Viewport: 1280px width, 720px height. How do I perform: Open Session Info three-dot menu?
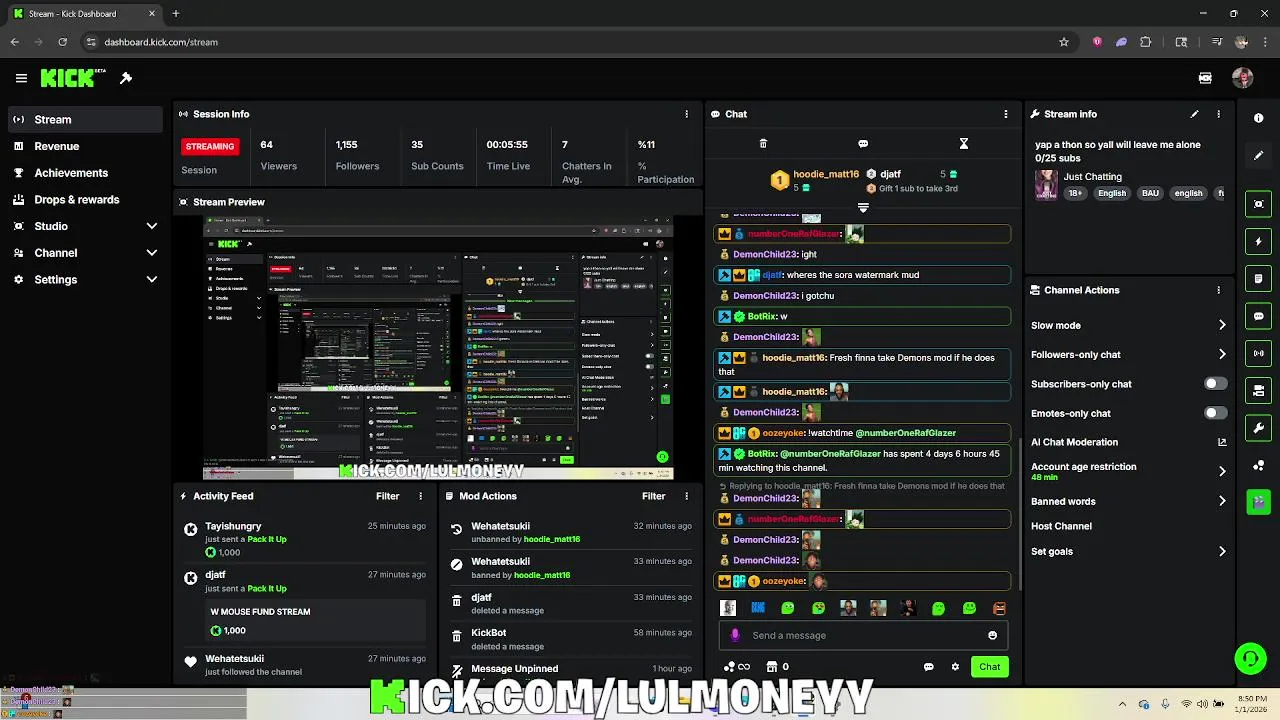pyautogui.click(x=686, y=114)
